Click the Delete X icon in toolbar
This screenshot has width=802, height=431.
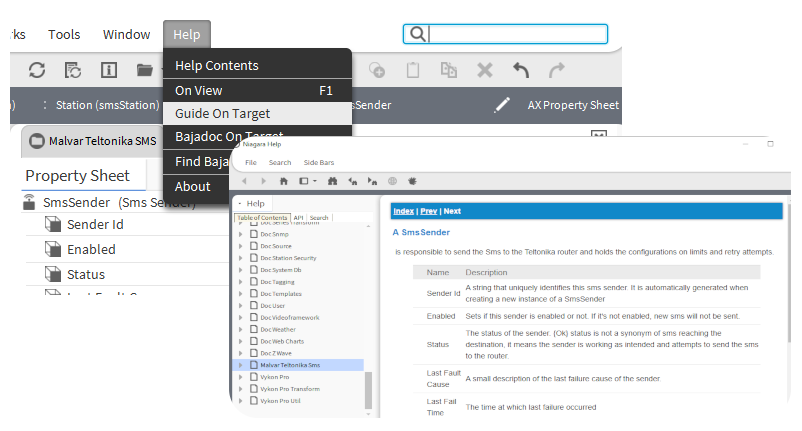484,70
